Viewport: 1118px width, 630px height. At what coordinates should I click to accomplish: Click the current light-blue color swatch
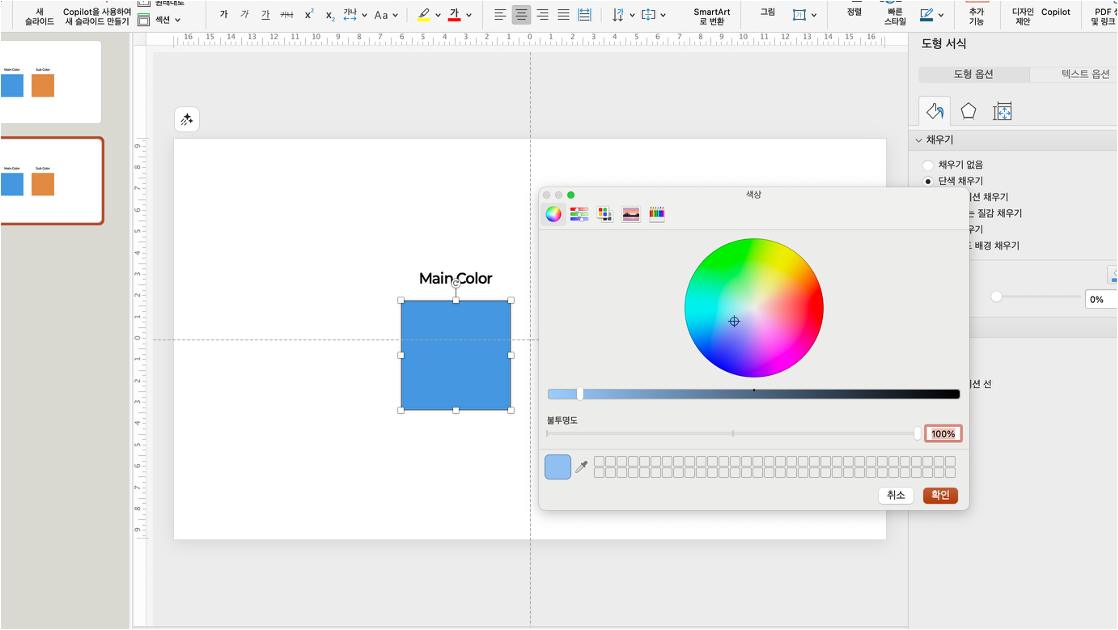pyautogui.click(x=558, y=467)
